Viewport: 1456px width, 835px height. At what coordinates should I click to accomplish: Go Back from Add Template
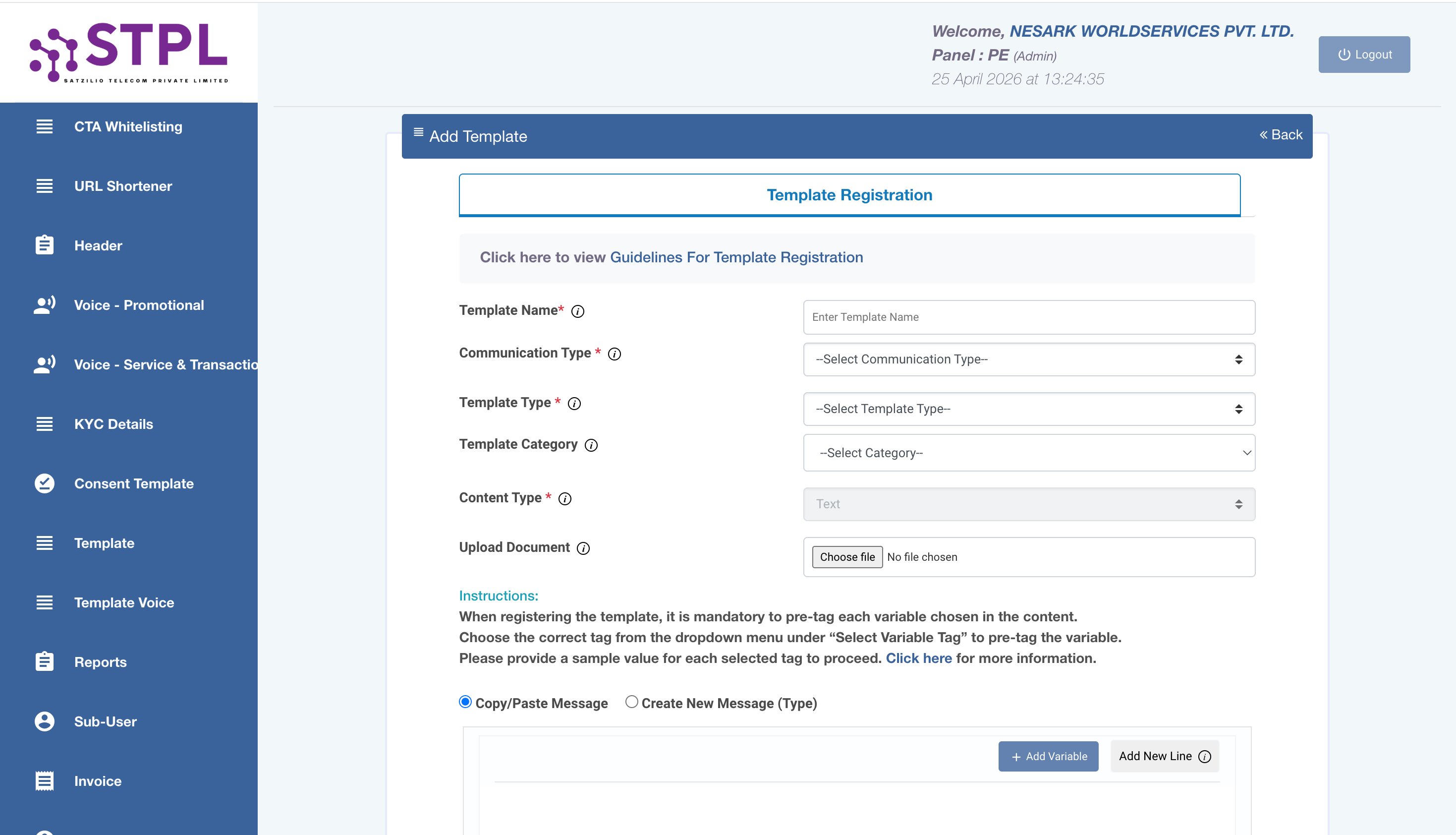[1281, 135]
